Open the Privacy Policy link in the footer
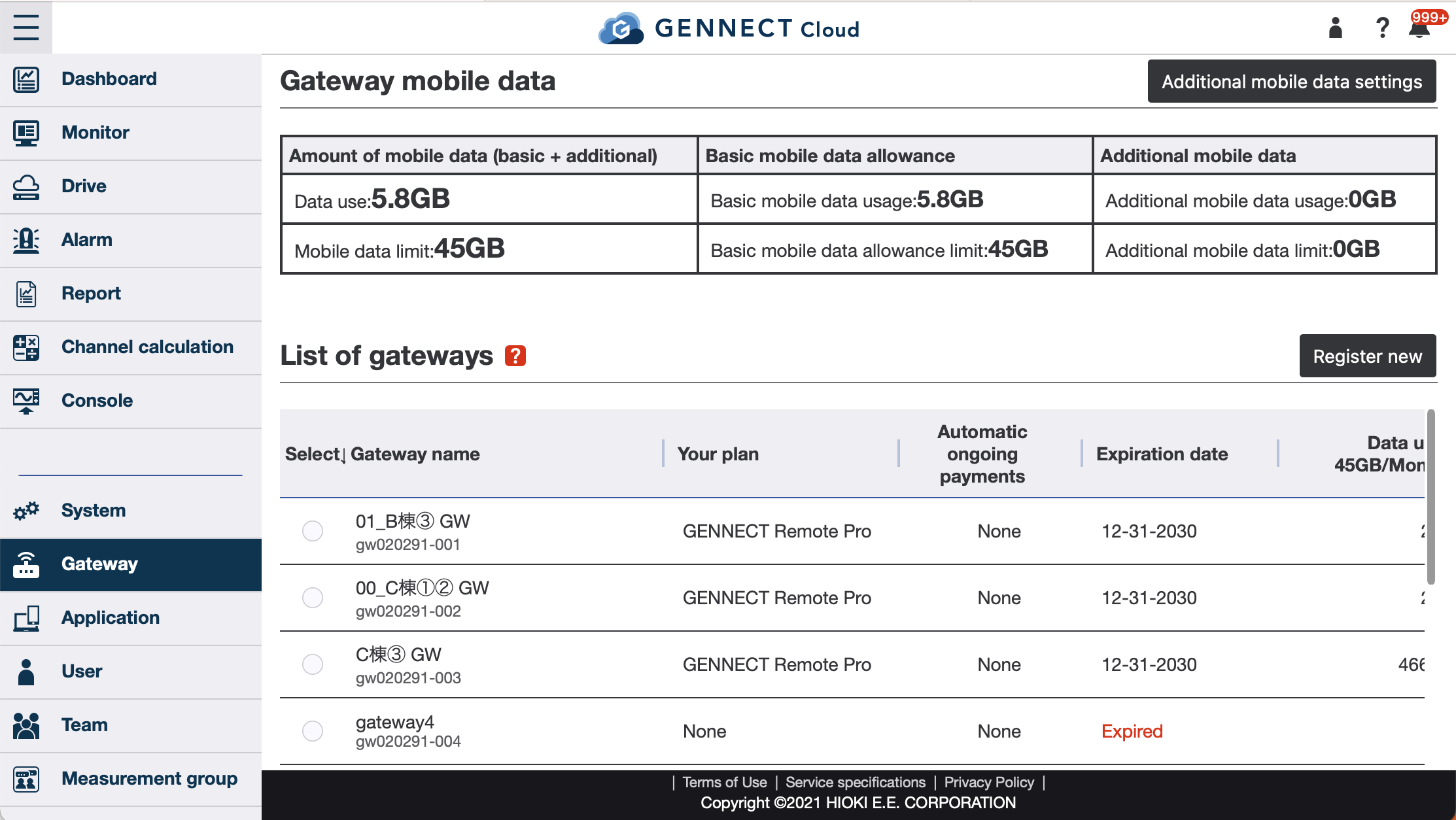Viewport: 1456px width, 820px height. [x=989, y=782]
